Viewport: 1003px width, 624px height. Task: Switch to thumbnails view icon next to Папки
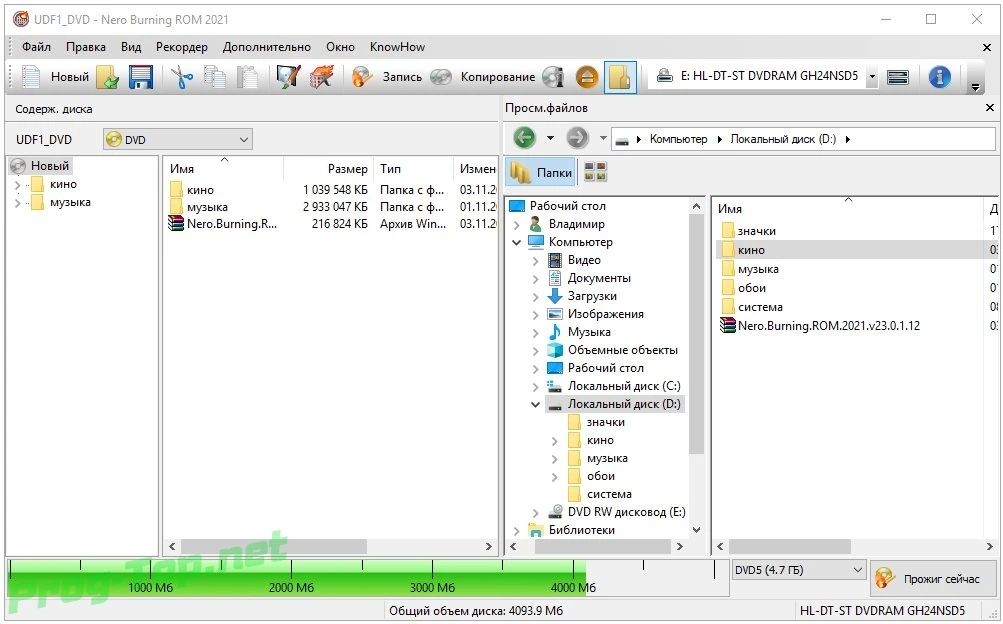pos(596,172)
